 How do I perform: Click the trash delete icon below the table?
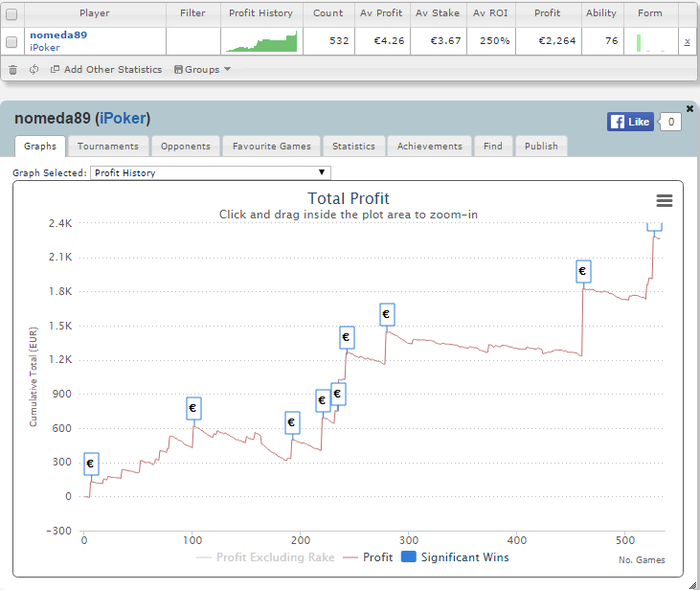tap(13, 70)
